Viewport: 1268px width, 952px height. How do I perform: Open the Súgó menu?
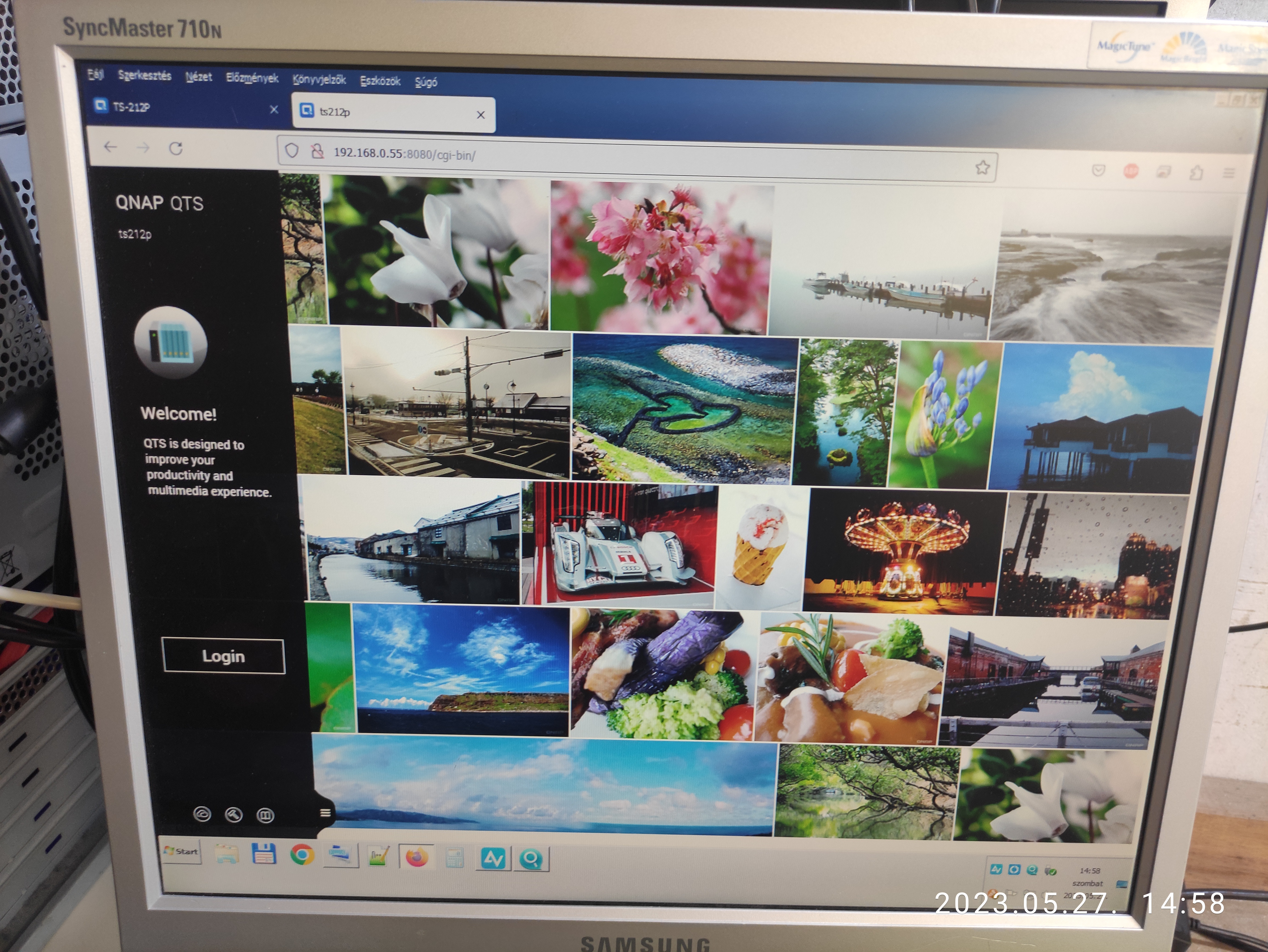pos(426,82)
